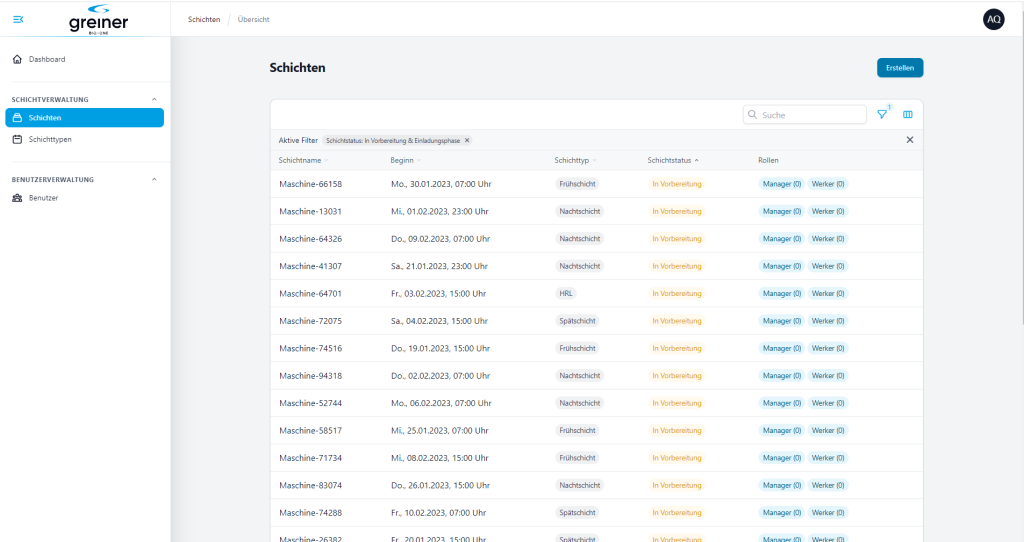Open the AQ user avatar
The width and height of the screenshot is (1024, 542).
tap(993, 19)
